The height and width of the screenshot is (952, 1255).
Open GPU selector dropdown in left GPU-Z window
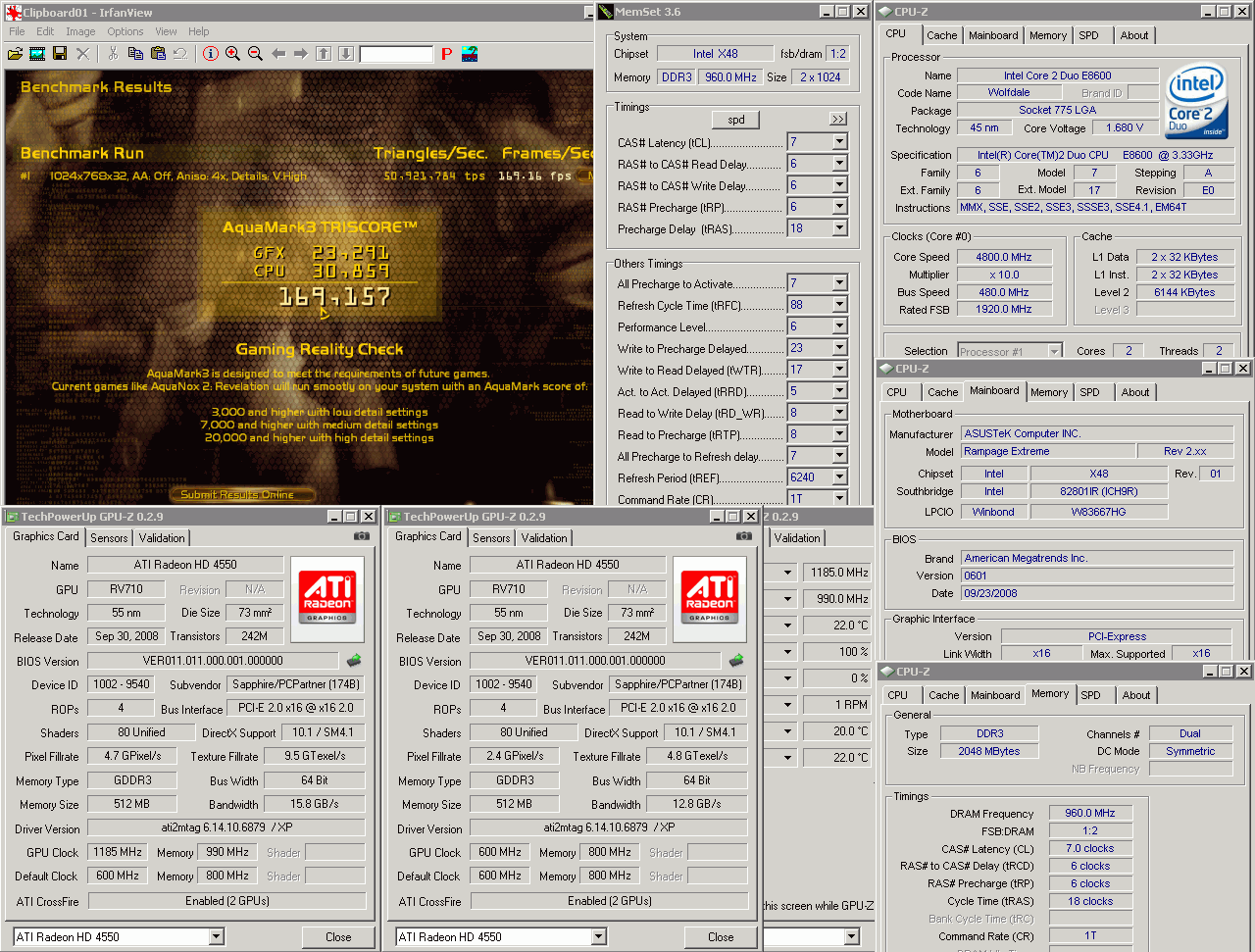[216, 937]
